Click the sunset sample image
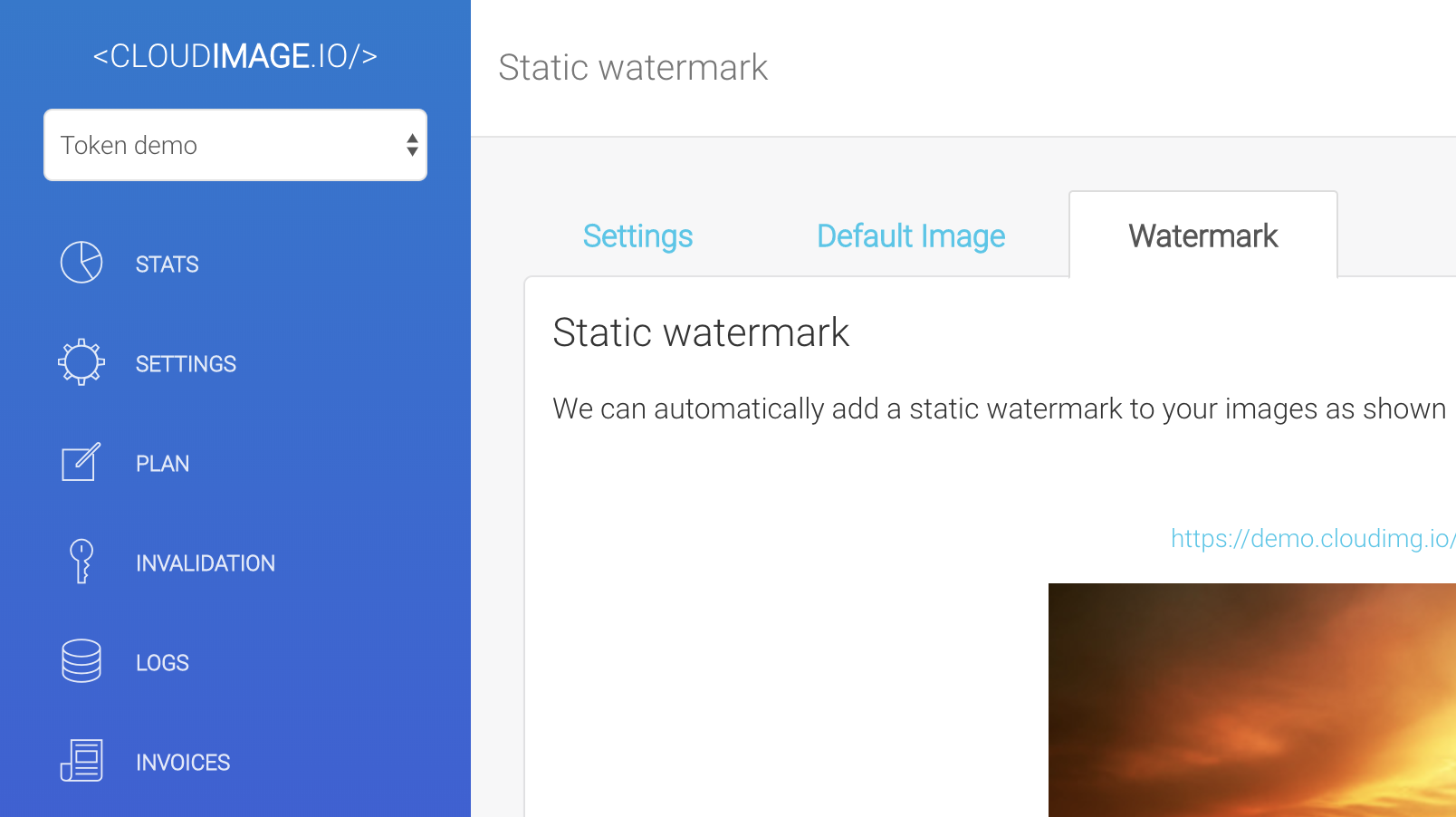This screenshot has width=1456, height=817. click(1252, 700)
